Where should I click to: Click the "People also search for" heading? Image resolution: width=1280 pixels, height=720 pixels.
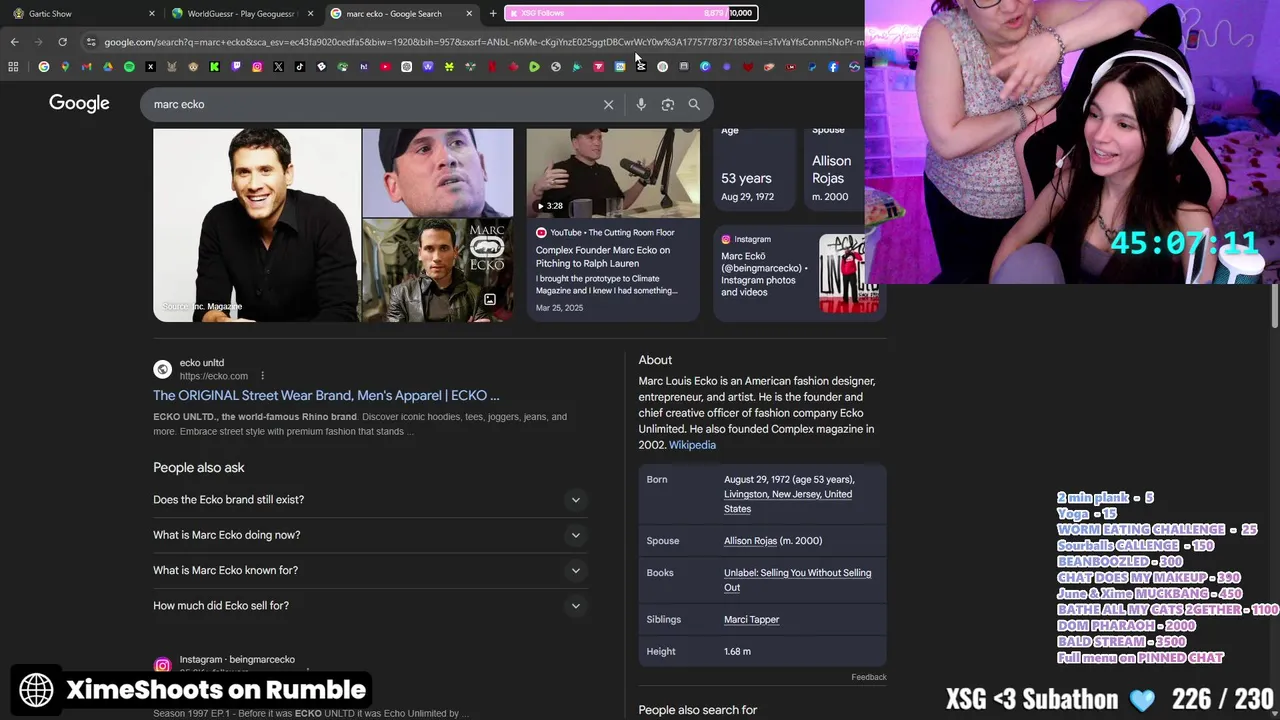[x=698, y=710]
